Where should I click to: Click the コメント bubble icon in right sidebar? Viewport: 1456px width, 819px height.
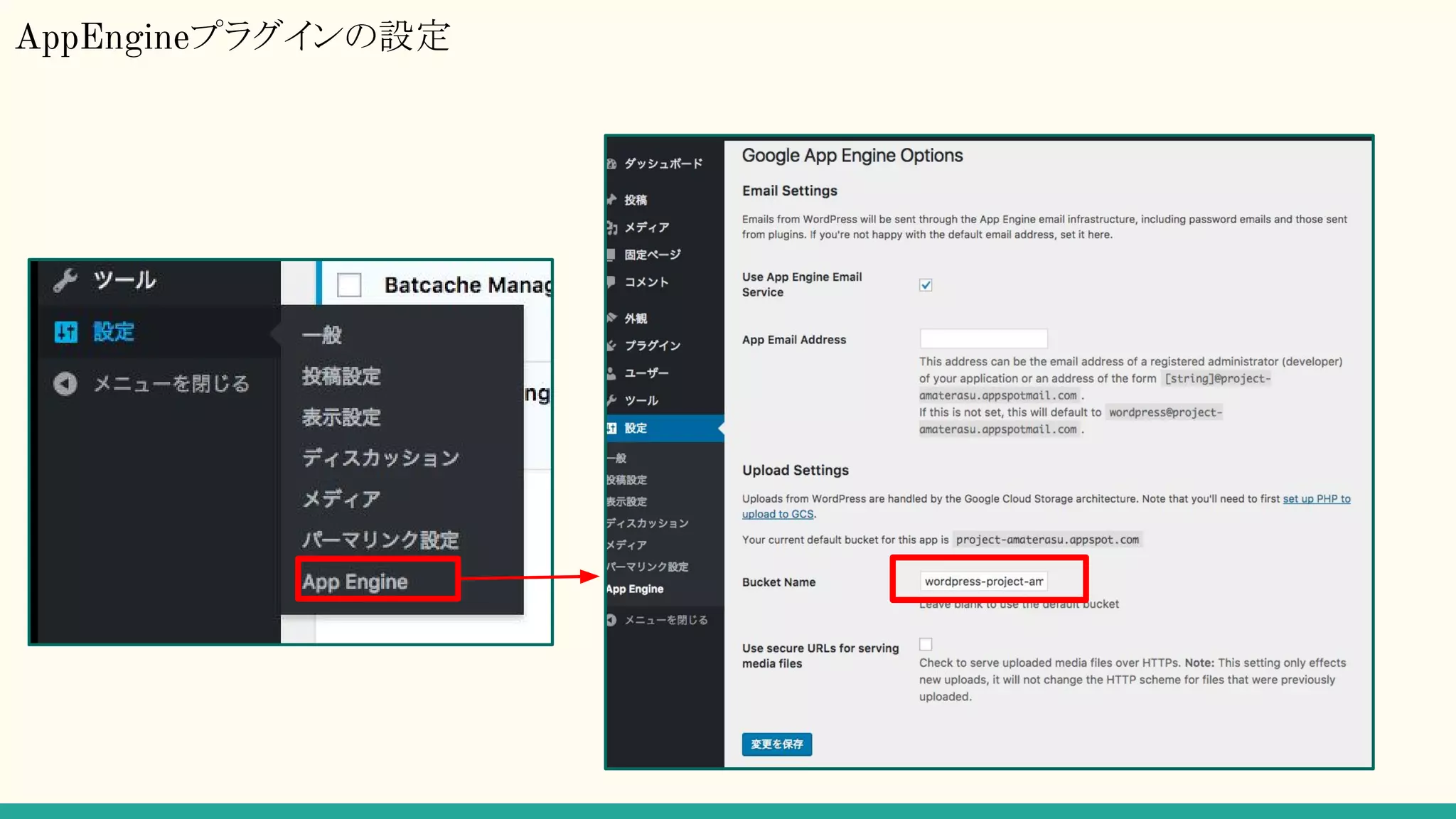pyautogui.click(x=611, y=282)
